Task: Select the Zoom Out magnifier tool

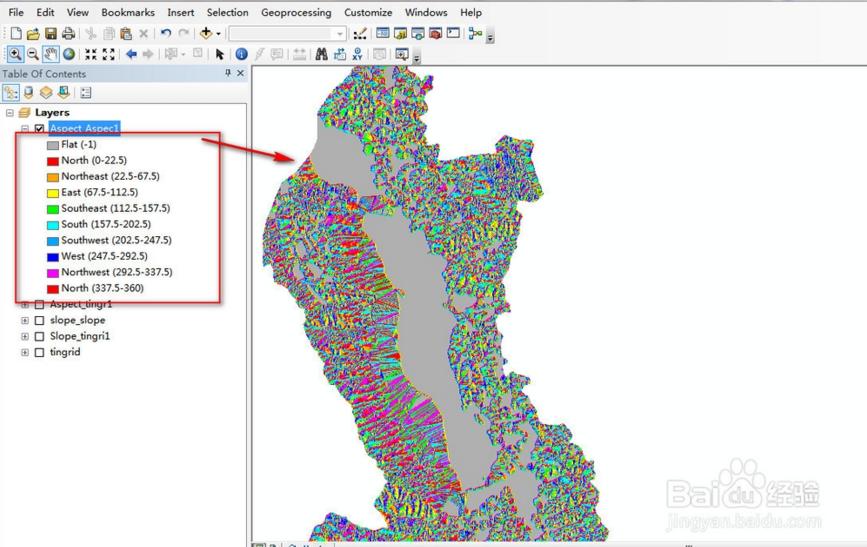Action: click(x=33, y=54)
